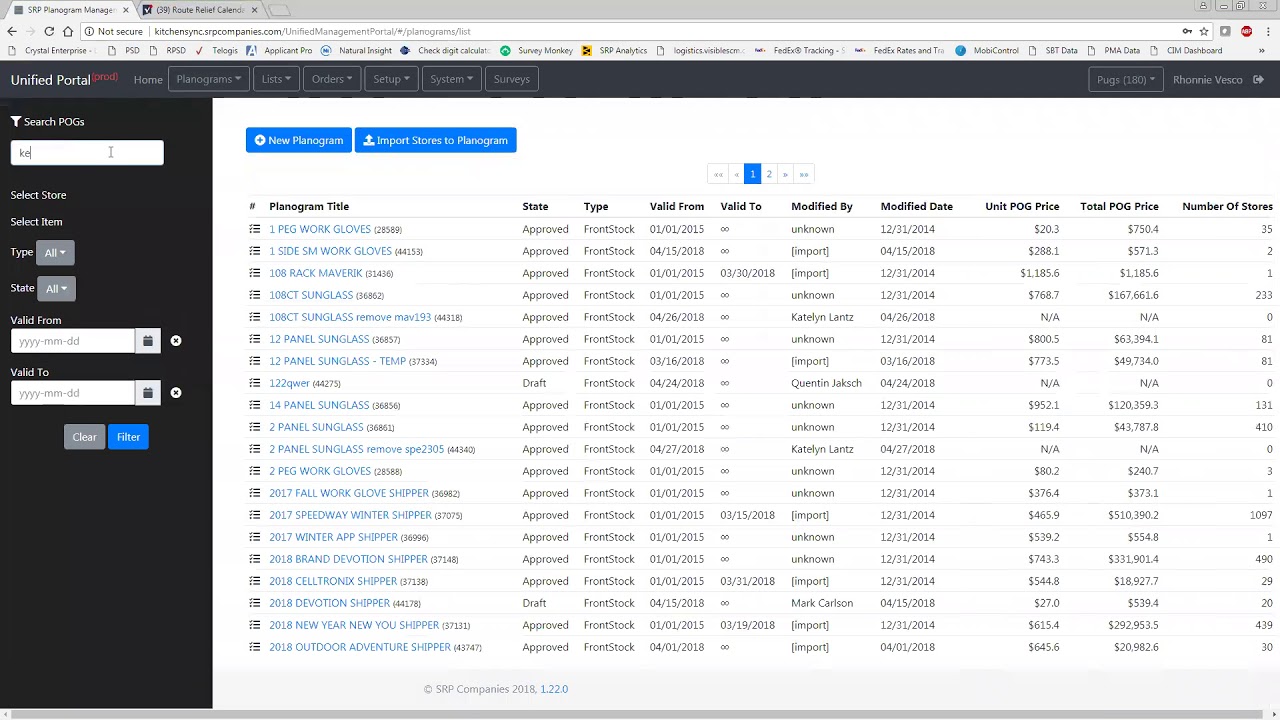This screenshot has height=720, width=1280.
Task: Click New Planogram button
Action: coord(299,140)
